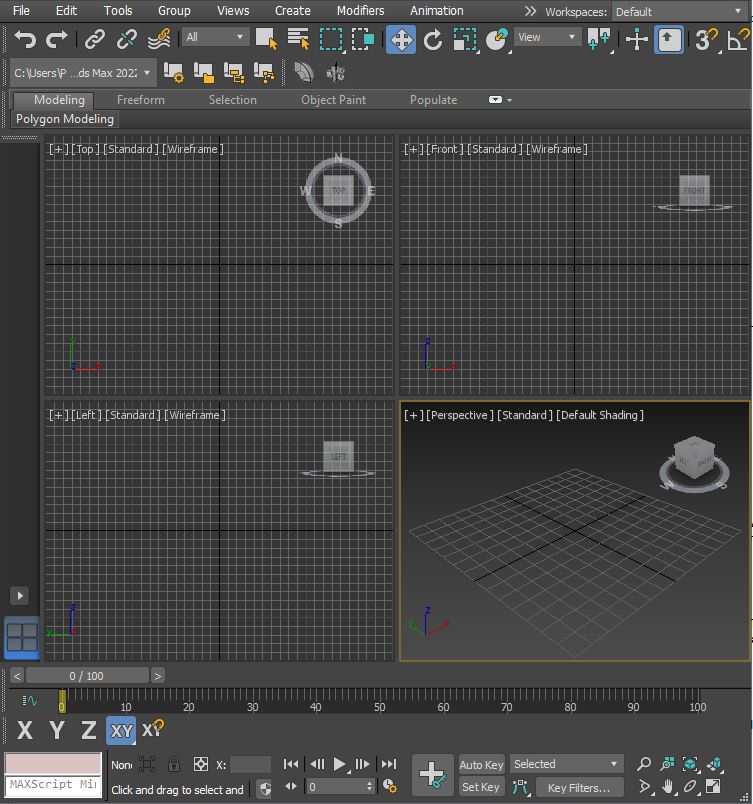
Task: Click the Key Filters button
Action: [580, 787]
